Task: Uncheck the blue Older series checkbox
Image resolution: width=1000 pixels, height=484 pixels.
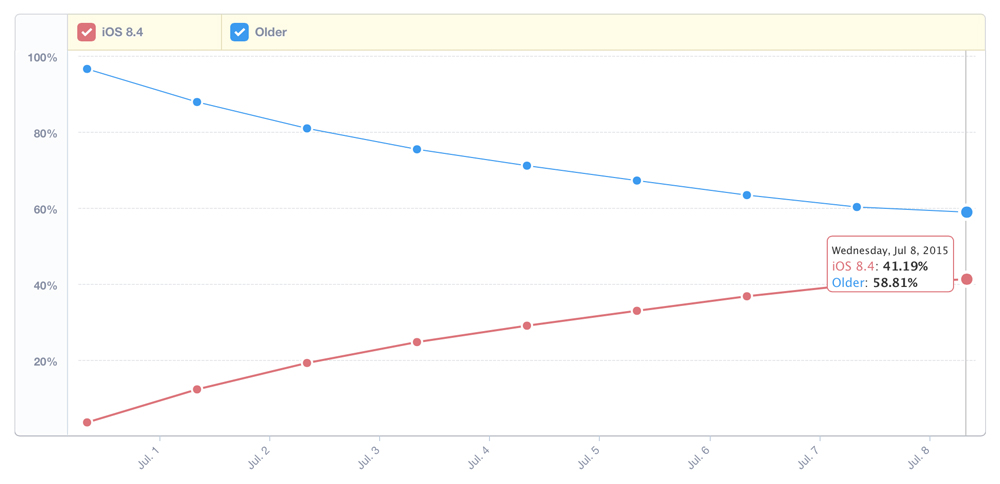Action: (240, 32)
